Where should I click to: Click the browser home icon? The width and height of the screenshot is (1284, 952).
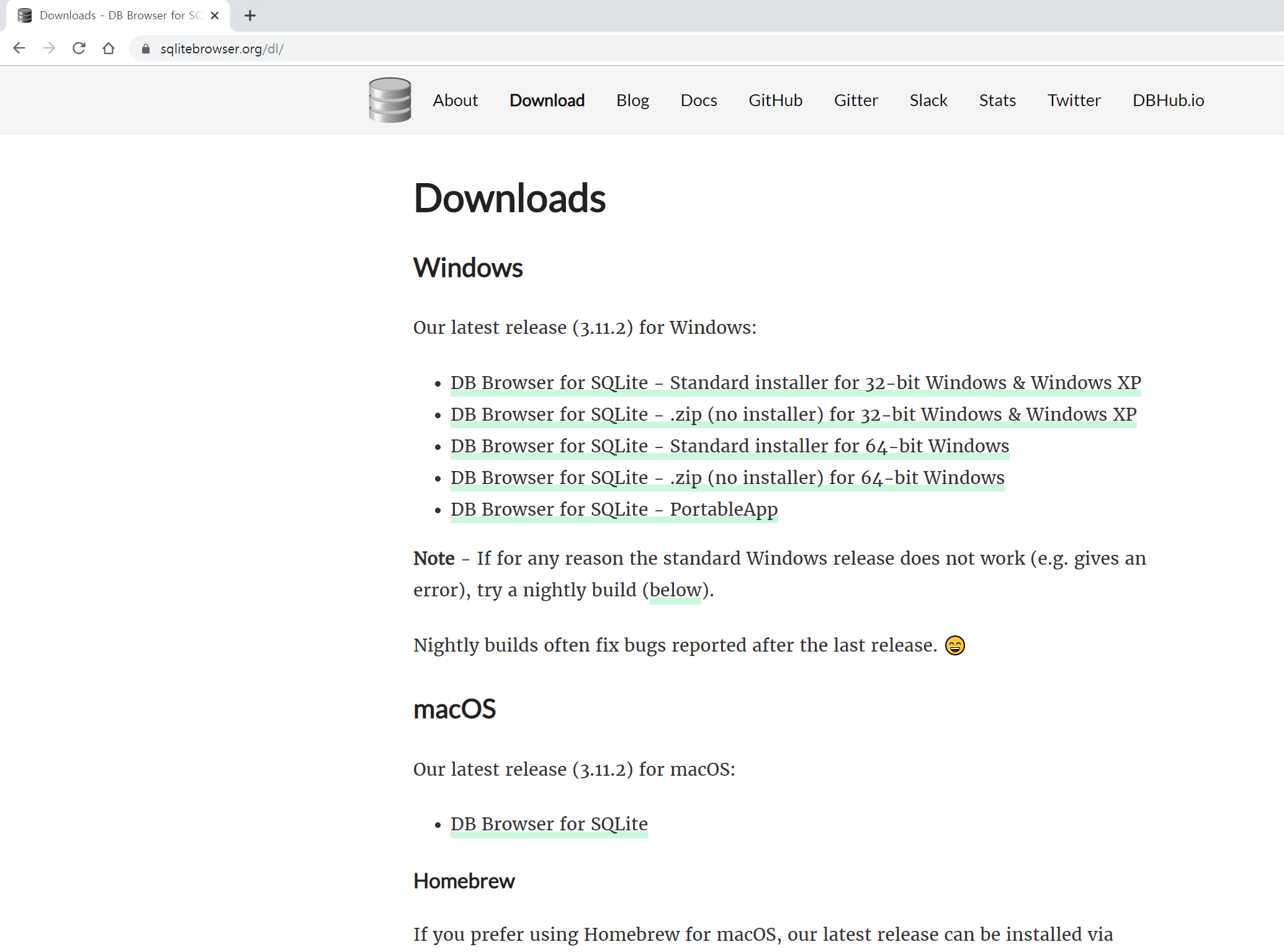109,48
